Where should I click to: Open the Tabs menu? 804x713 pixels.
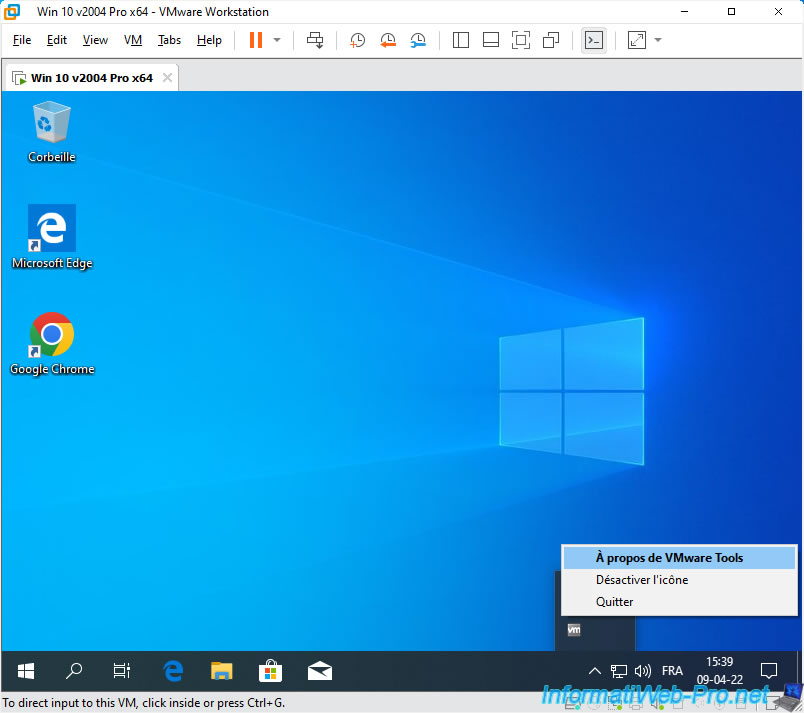(x=169, y=40)
